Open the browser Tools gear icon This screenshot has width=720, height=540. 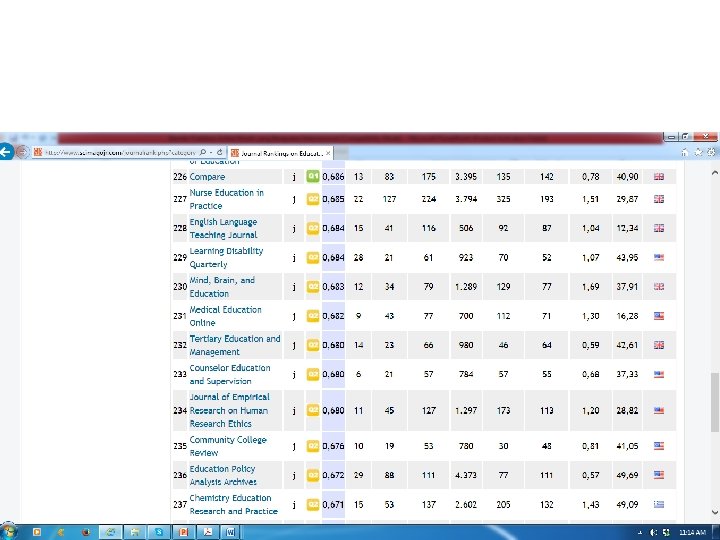pos(711,152)
